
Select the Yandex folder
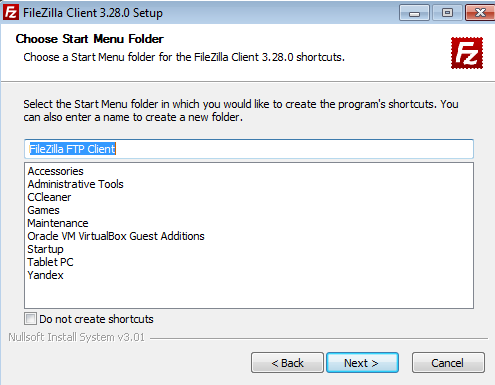pyautogui.click(x=45, y=275)
